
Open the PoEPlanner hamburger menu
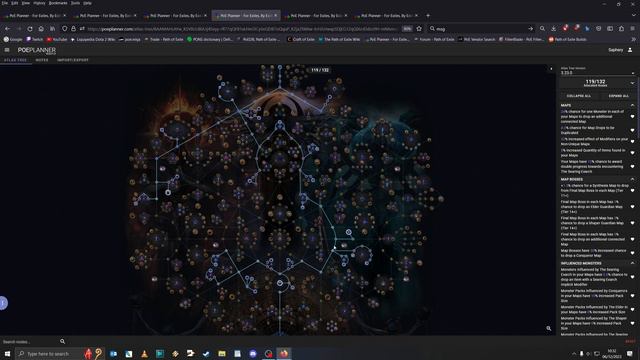pos(7,50)
